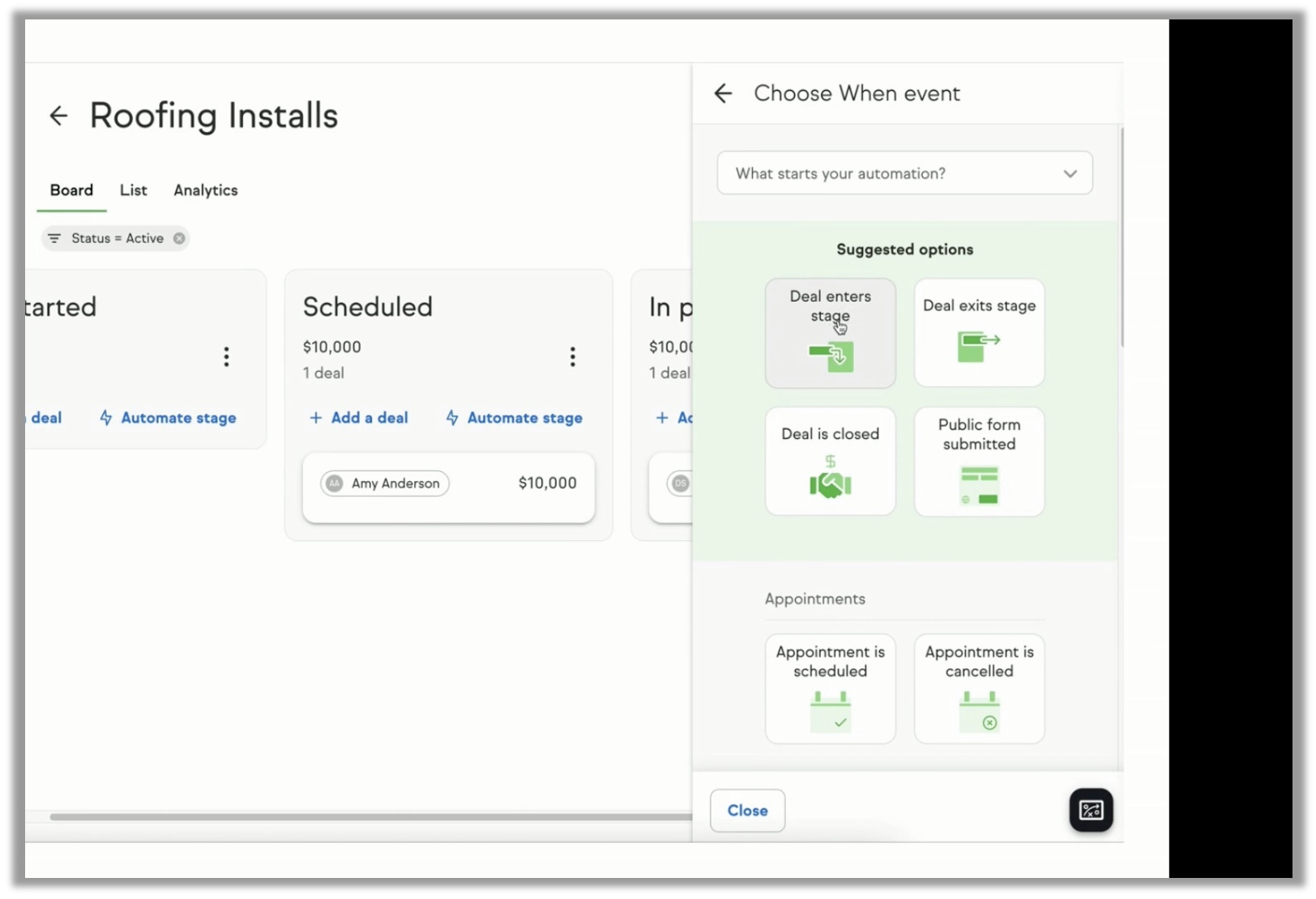1316x899 pixels.
Task: Pick Appointment is cancelled trigger
Action: coord(979,688)
